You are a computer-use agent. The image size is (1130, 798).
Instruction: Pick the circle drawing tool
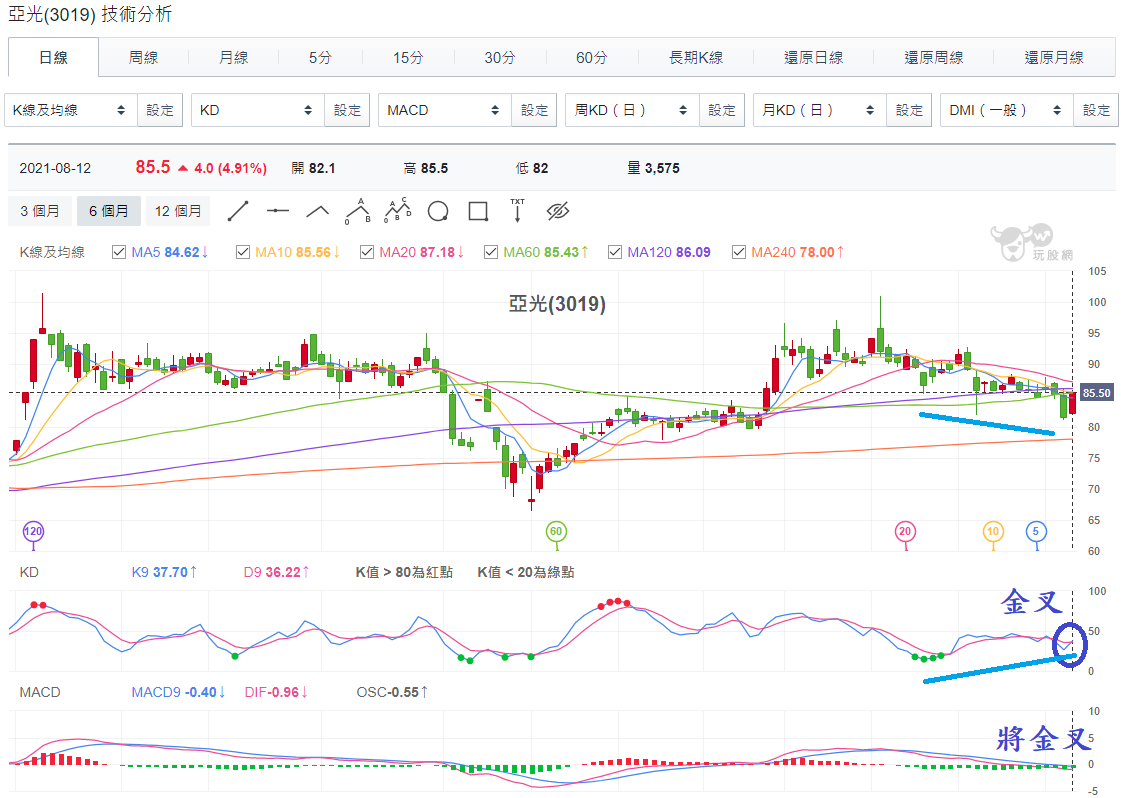tap(438, 211)
